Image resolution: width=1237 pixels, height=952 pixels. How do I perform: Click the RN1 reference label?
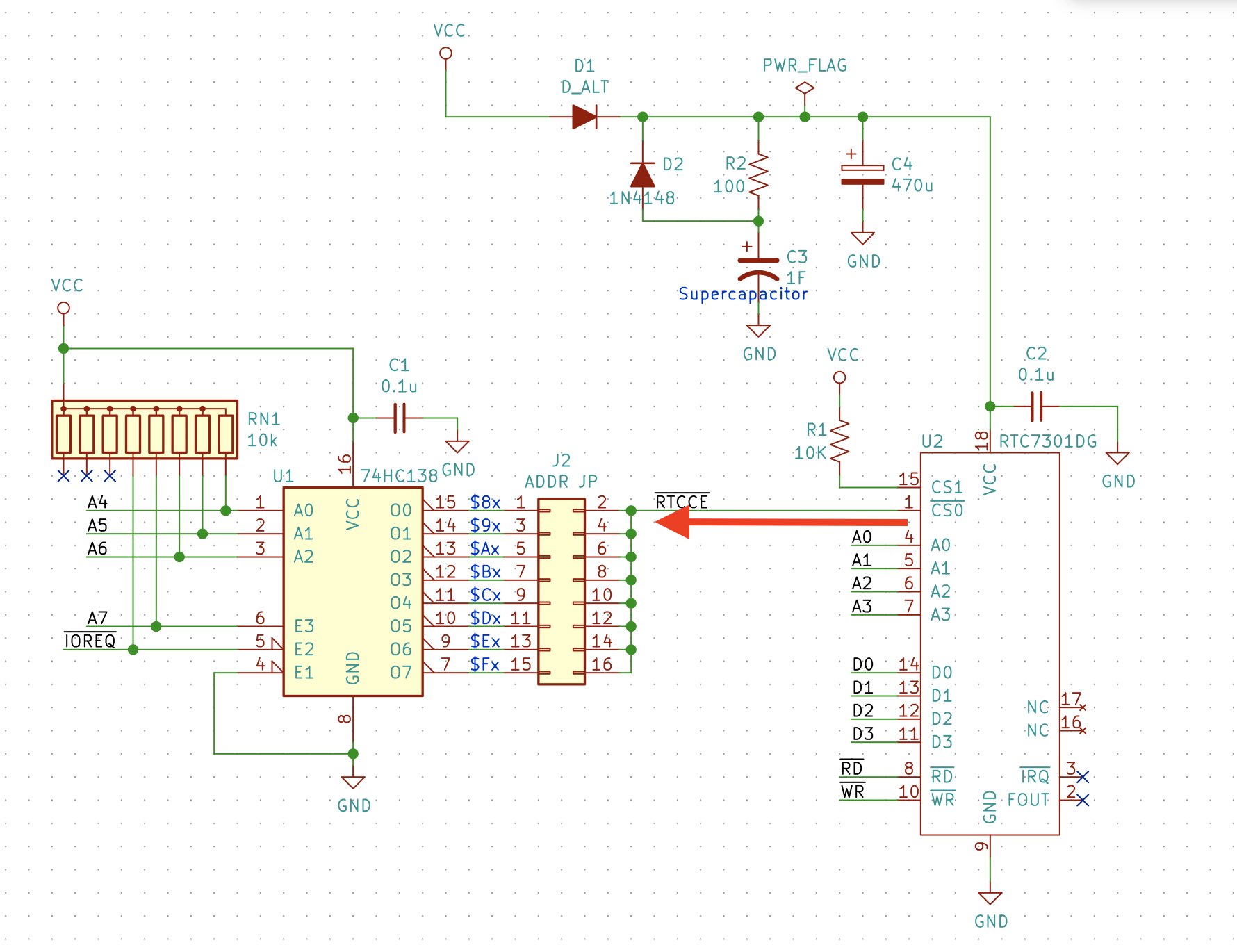pyautogui.click(x=264, y=419)
